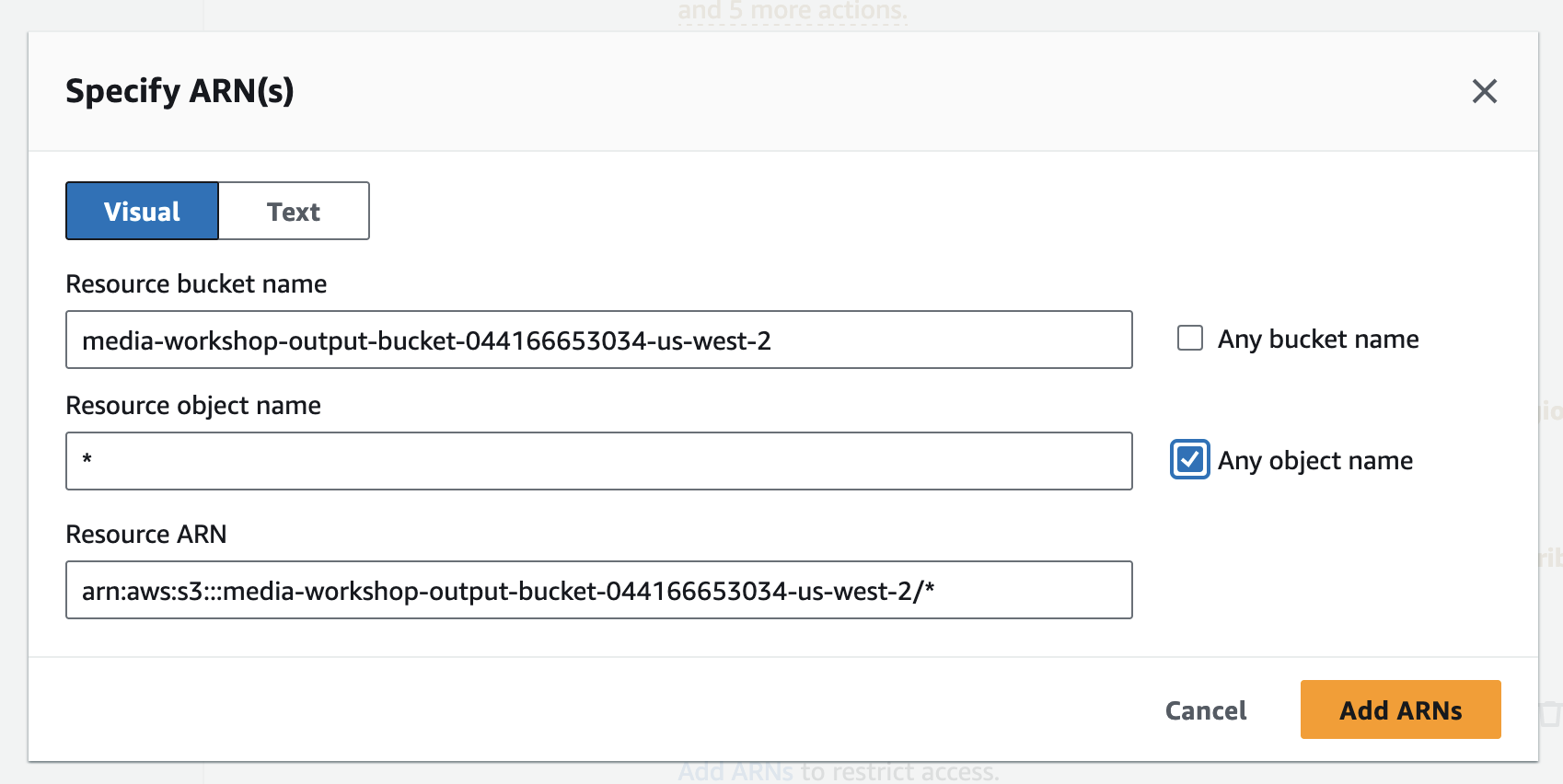Viewport: 1563px width, 784px height.
Task: Focus the Resource bucket name input field
Action: pyautogui.click(x=598, y=340)
